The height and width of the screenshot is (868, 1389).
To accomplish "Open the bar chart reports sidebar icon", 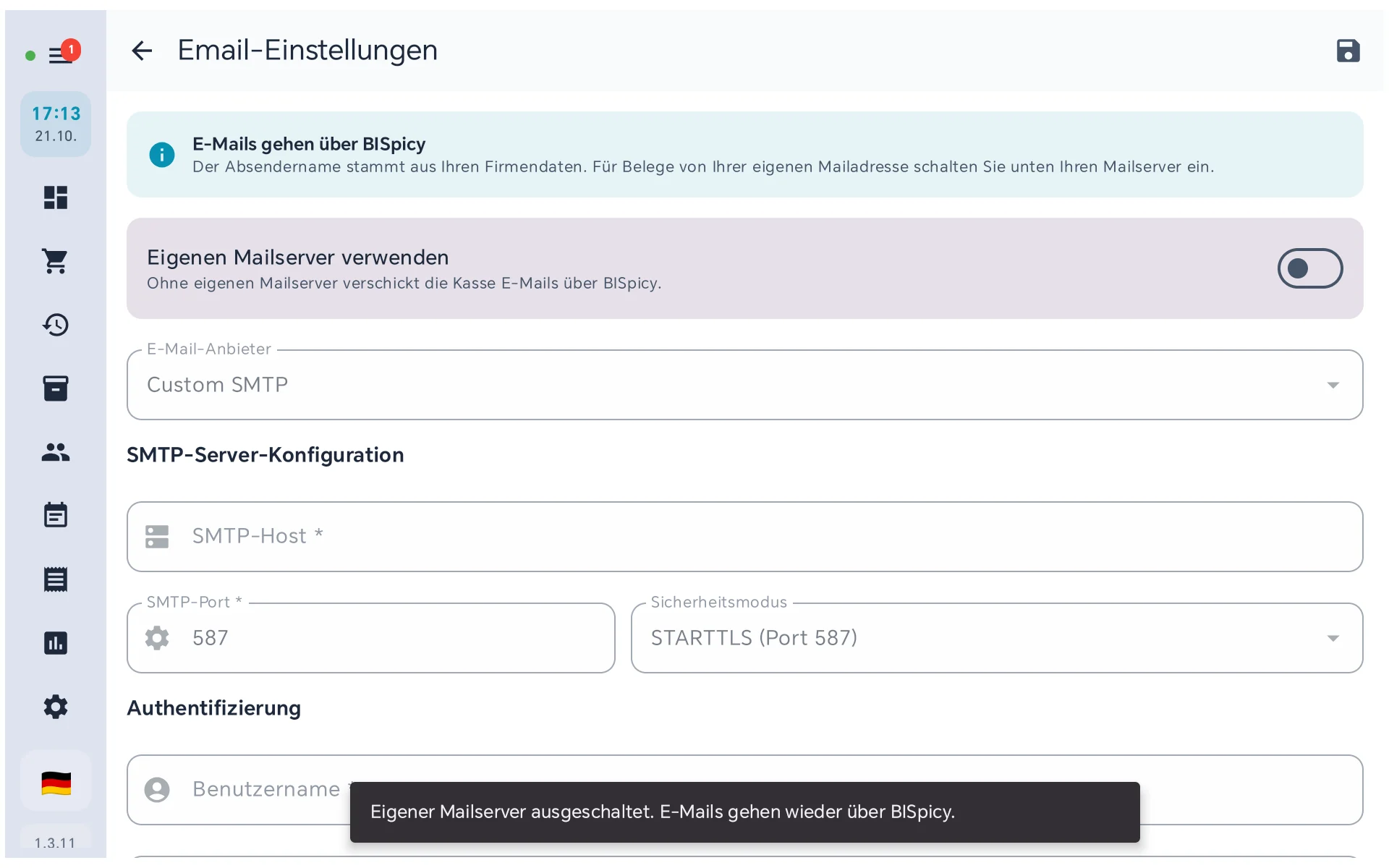I will 56,643.
